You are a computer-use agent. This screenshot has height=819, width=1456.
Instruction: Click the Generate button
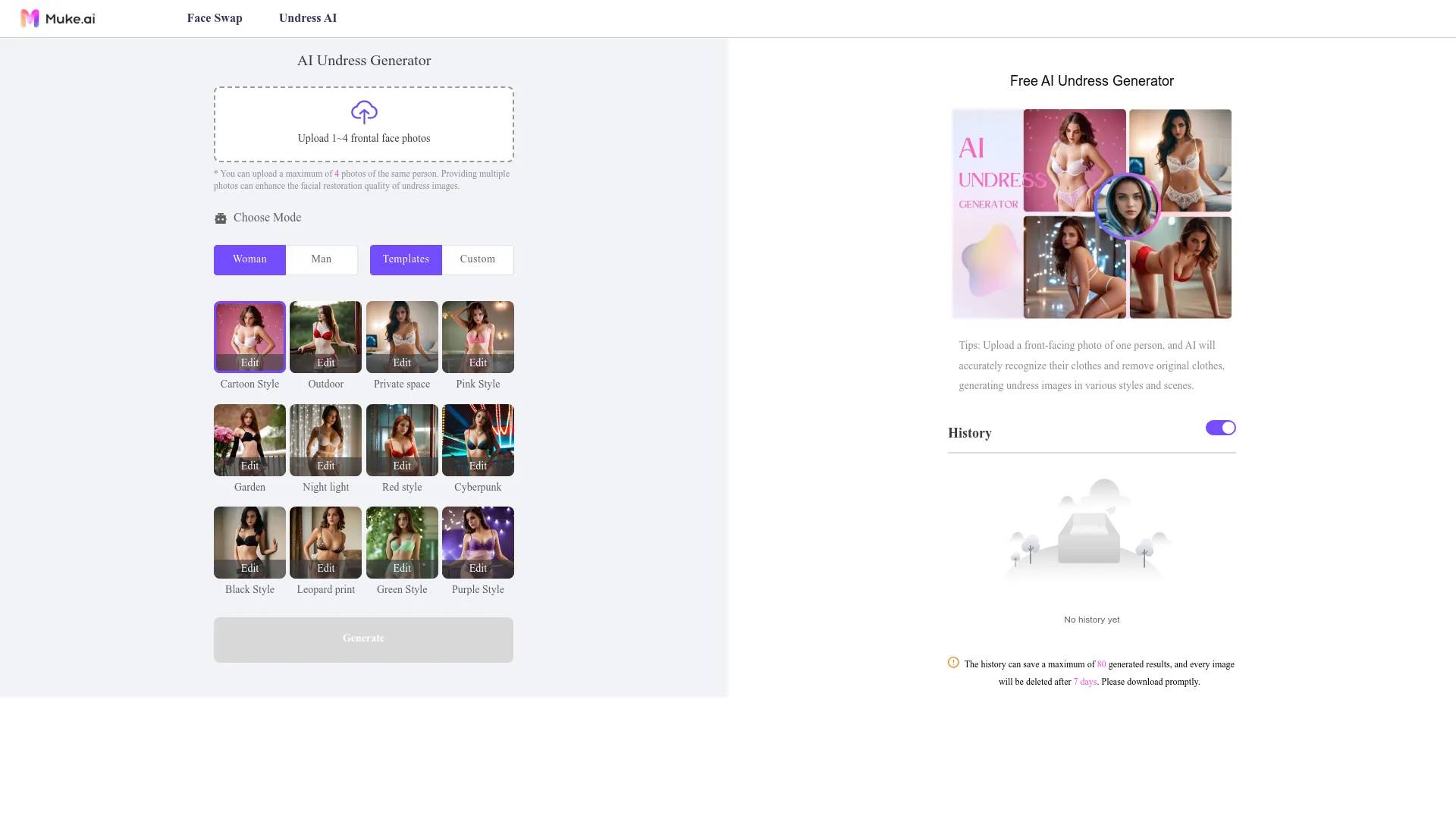tap(363, 638)
